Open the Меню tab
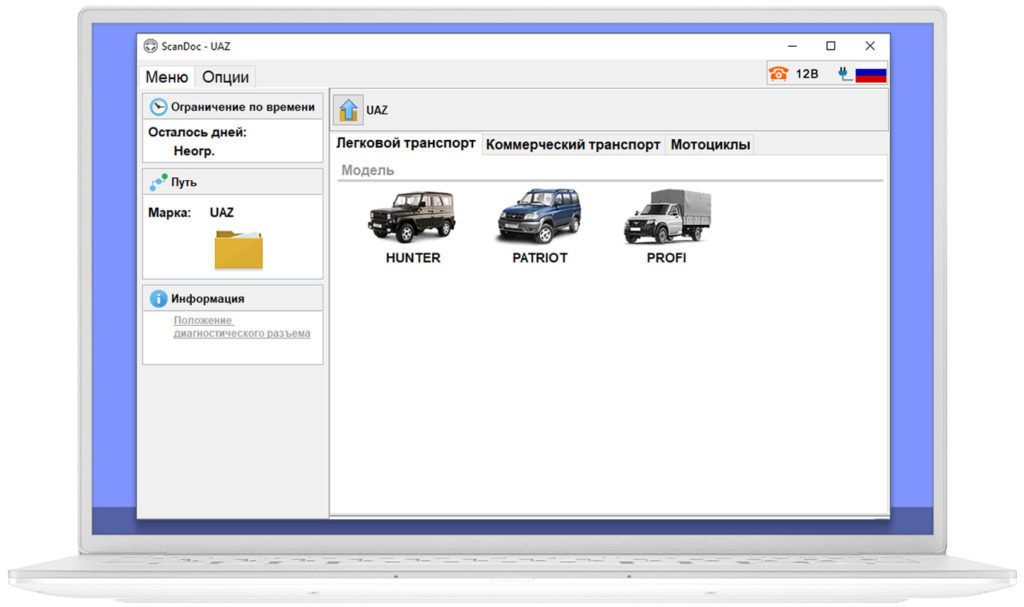 click(166, 77)
